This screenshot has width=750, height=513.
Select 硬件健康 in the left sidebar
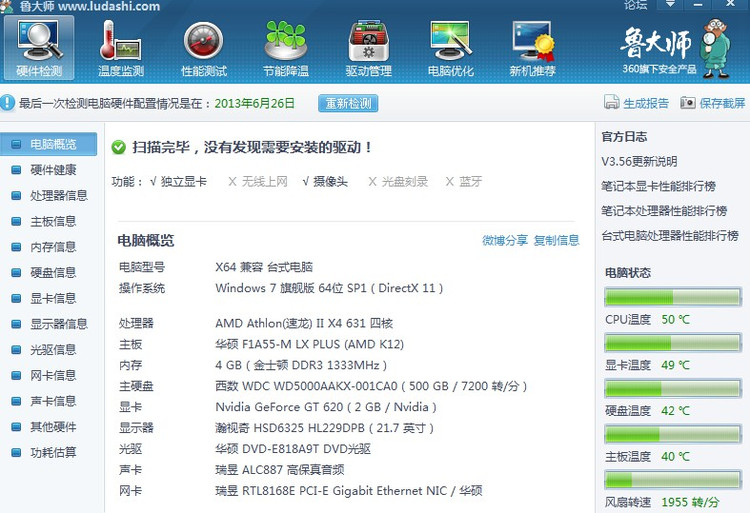pos(52,170)
